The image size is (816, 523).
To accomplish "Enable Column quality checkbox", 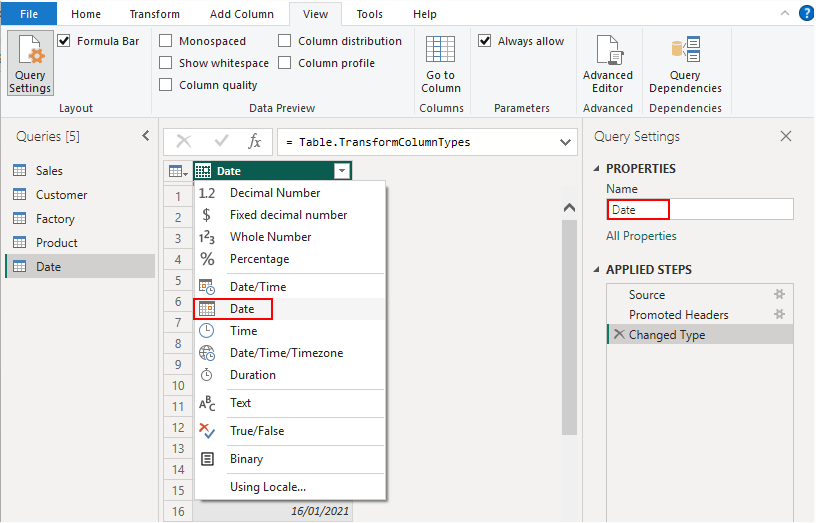I will coord(165,84).
